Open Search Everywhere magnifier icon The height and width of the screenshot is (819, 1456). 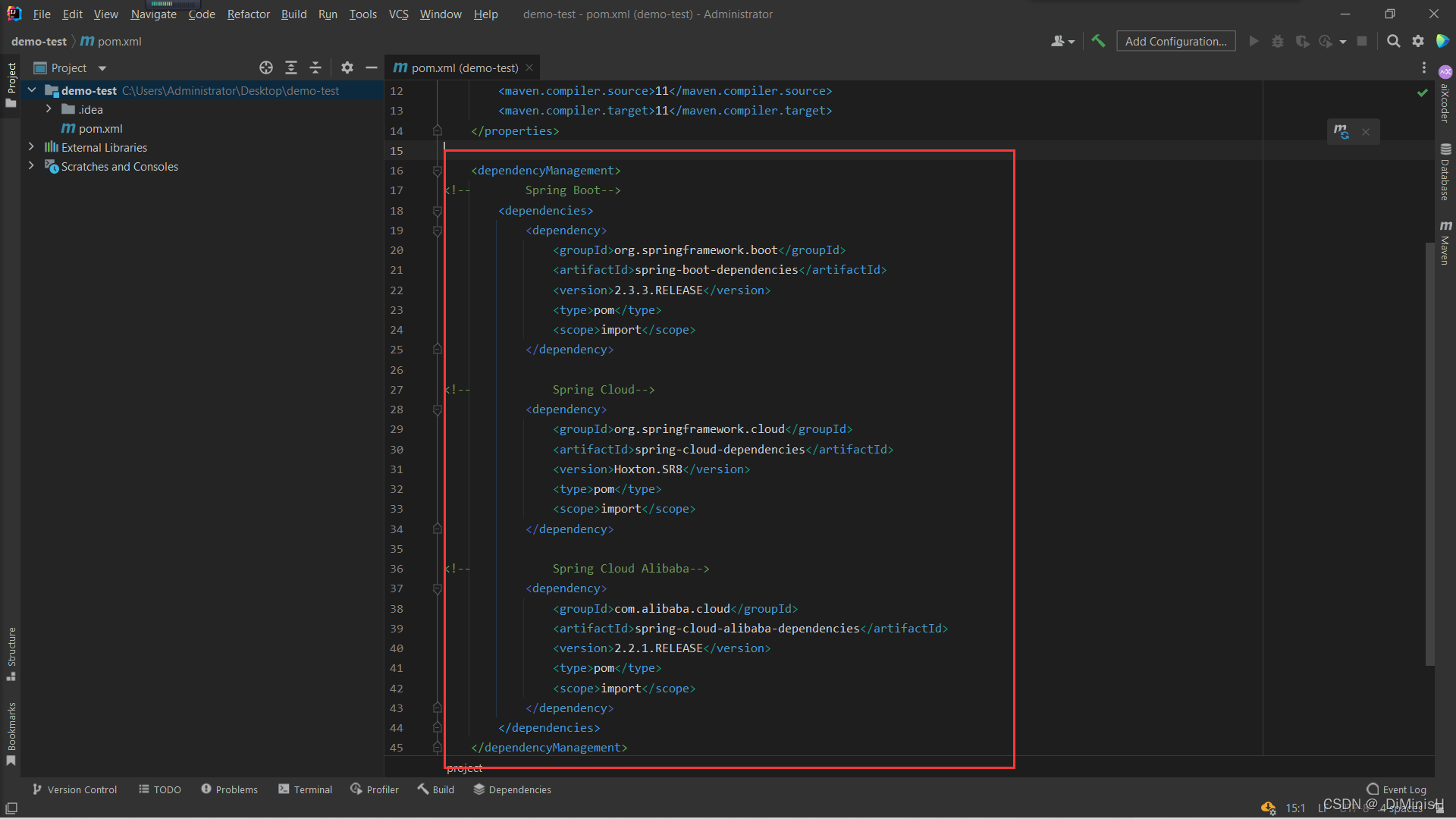(1393, 41)
